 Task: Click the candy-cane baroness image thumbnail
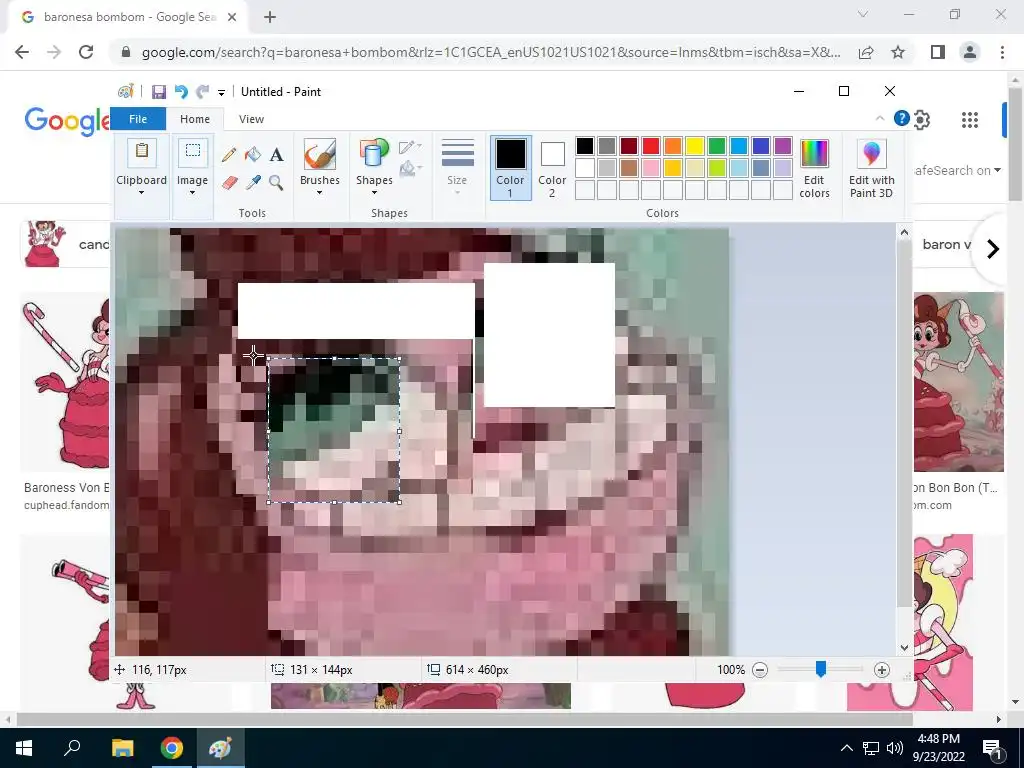click(65, 382)
